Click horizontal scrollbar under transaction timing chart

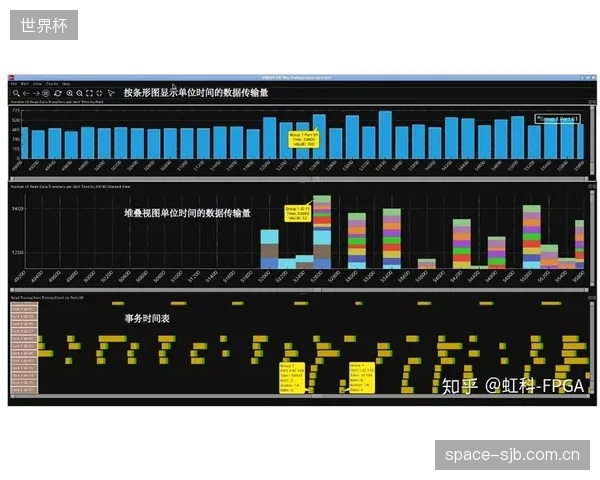tap(299, 397)
